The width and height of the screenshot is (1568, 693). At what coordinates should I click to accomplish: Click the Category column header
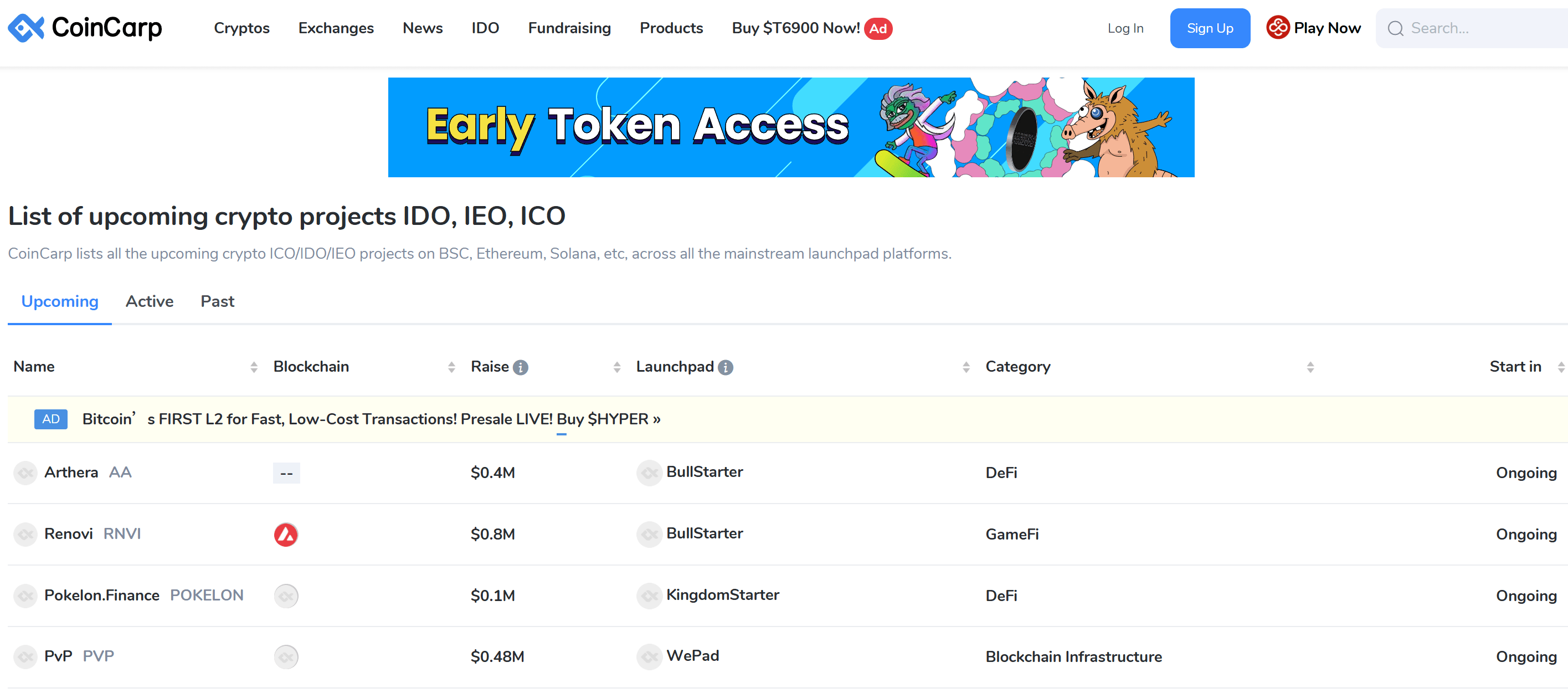(x=1018, y=367)
